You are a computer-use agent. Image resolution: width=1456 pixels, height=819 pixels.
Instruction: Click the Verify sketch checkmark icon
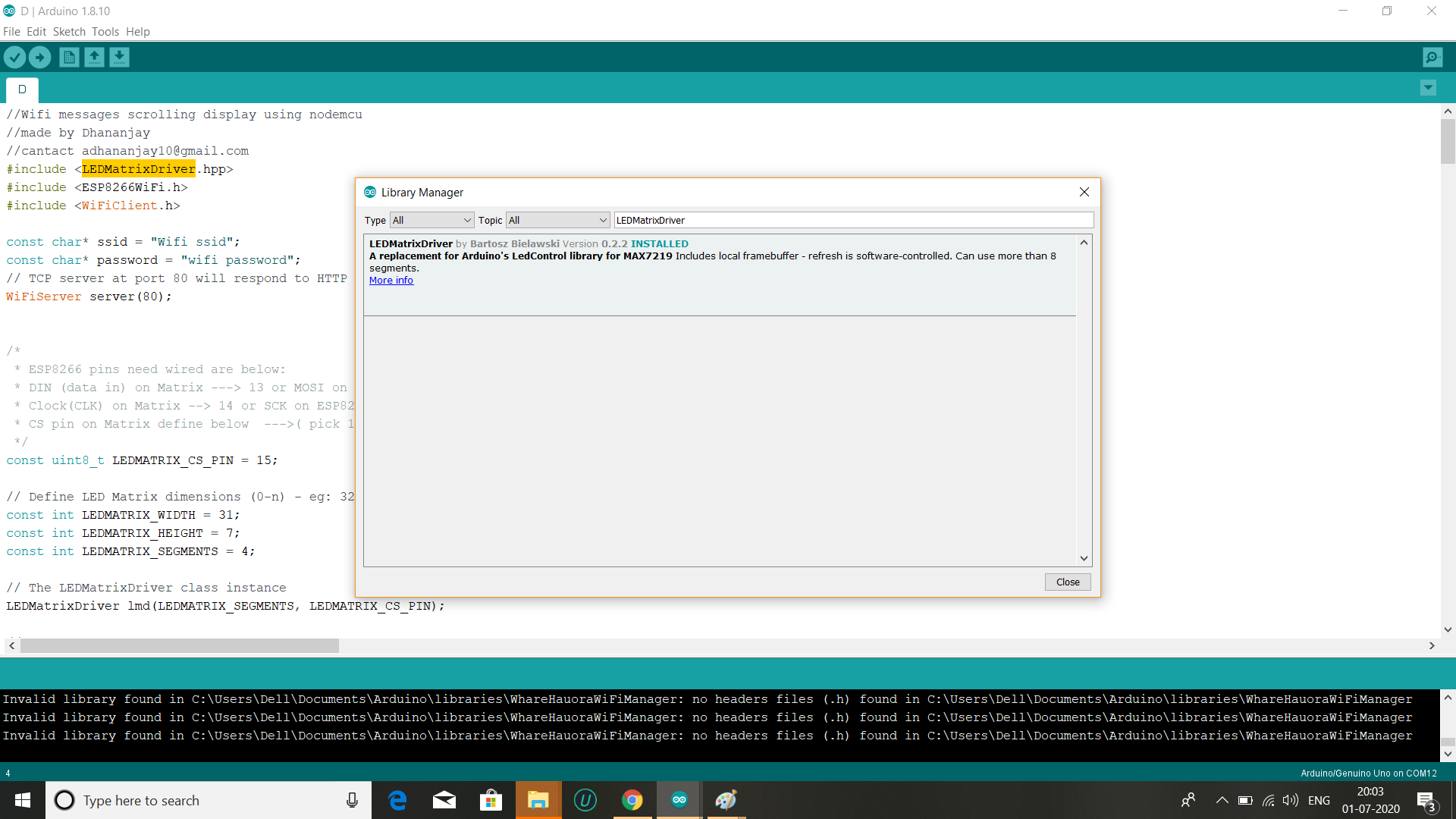(x=14, y=57)
